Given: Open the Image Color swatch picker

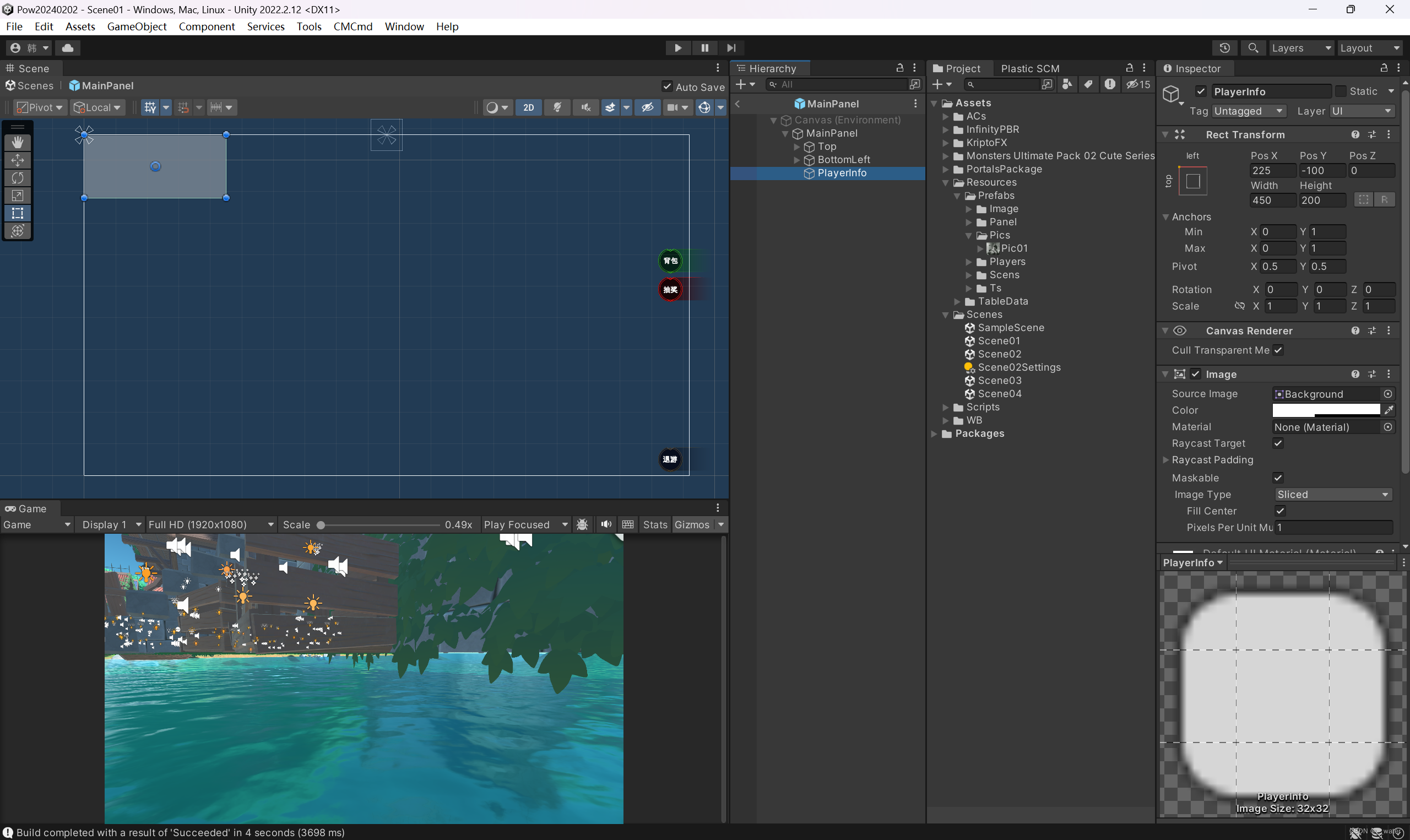Looking at the screenshot, I should pyautogui.click(x=1327, y=410).
